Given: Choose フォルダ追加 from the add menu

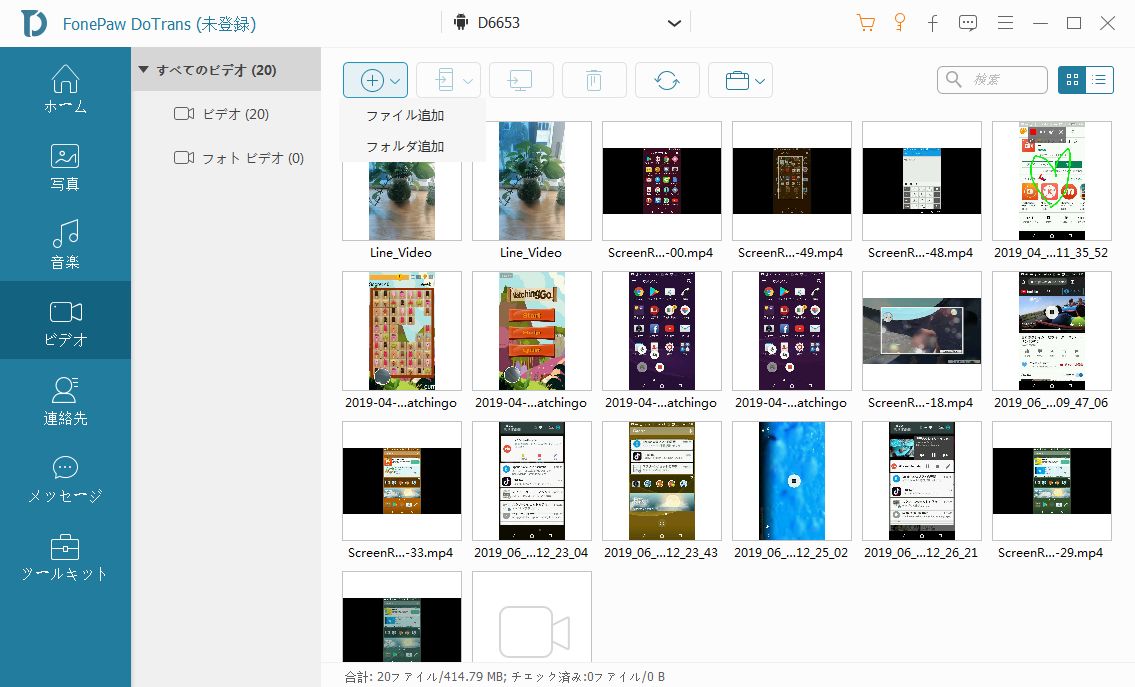Looking at the screenshot, I should tap(405, 146).
